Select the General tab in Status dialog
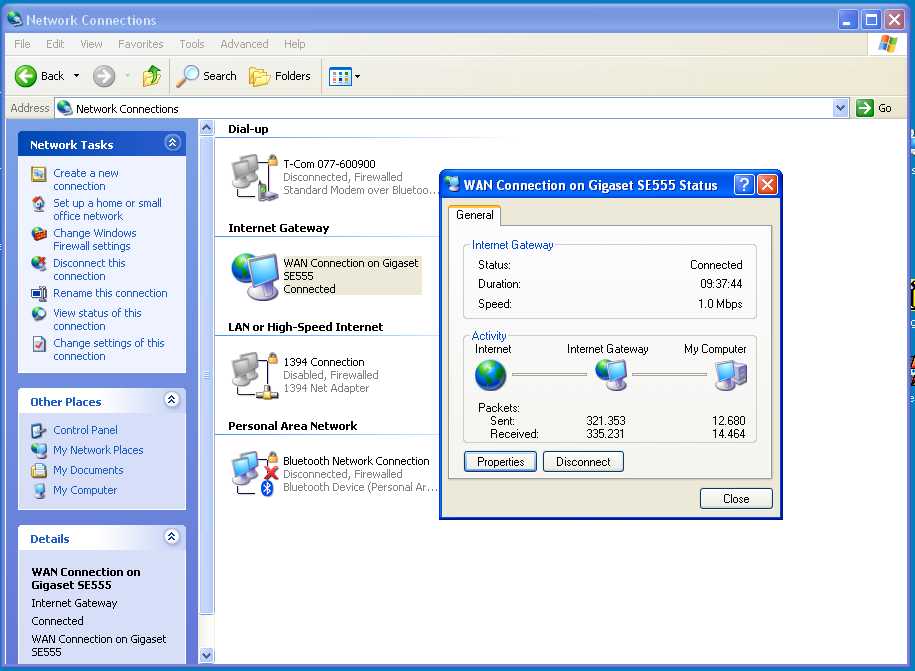This screenshot has width=915, height=671. (x=474, y=215)
